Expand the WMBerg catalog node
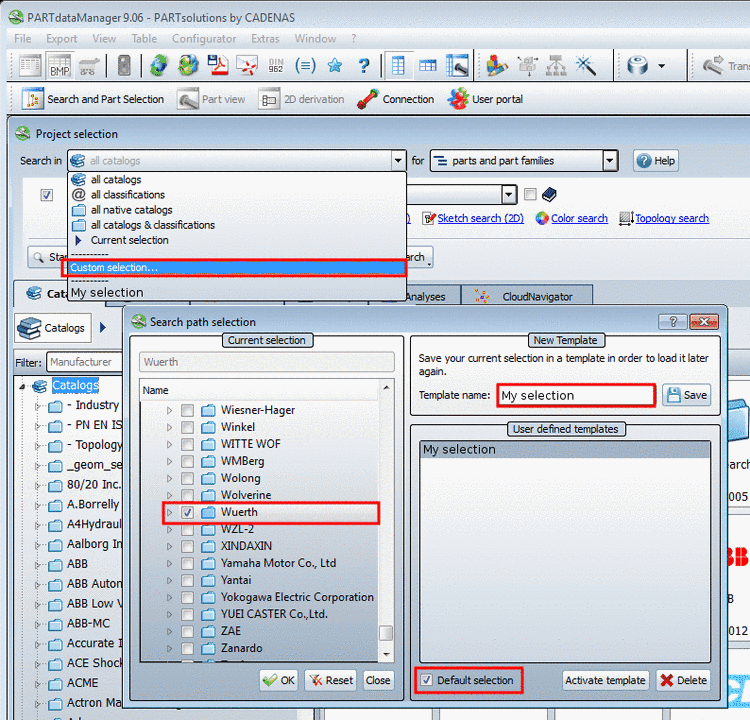 169,461
